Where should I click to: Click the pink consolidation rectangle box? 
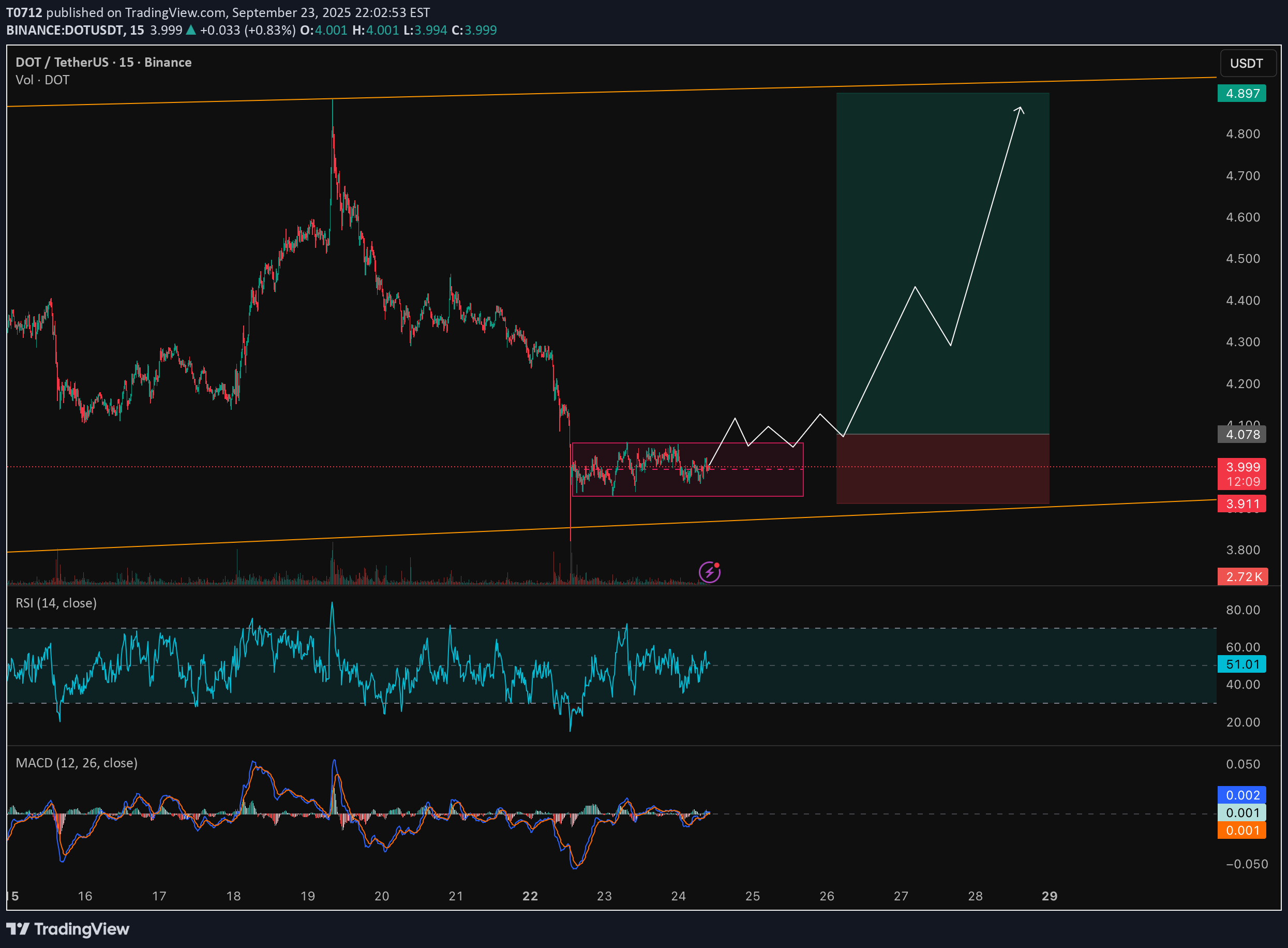[x=757, y=482]
